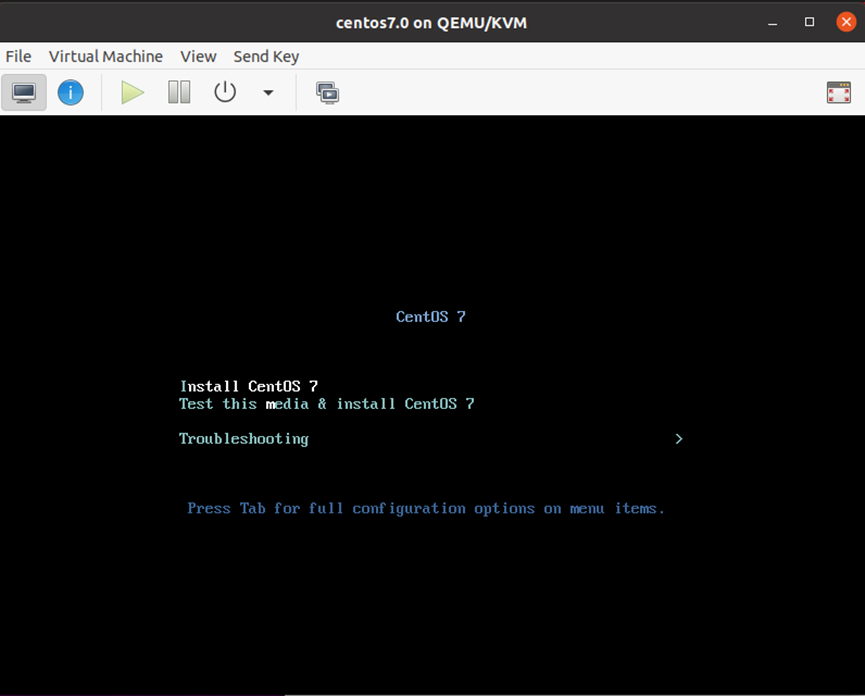Open the File menu

coord(18,56)
